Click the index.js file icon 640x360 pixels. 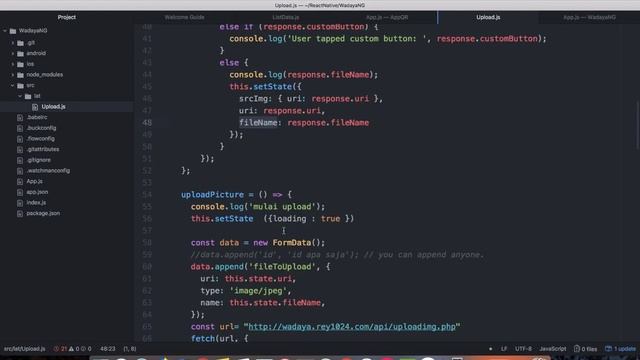tap(20, 203)
